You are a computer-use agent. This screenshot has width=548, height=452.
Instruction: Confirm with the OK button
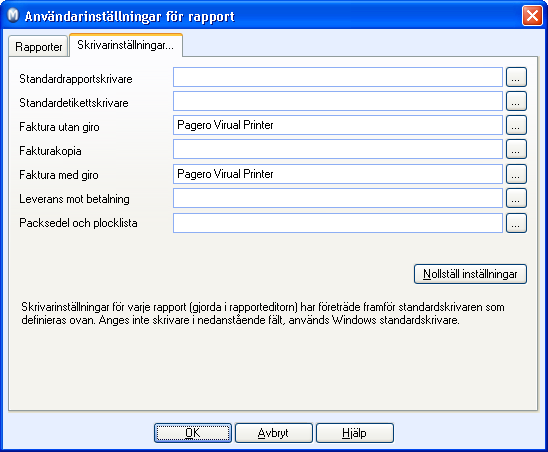(x=193, y=433)
